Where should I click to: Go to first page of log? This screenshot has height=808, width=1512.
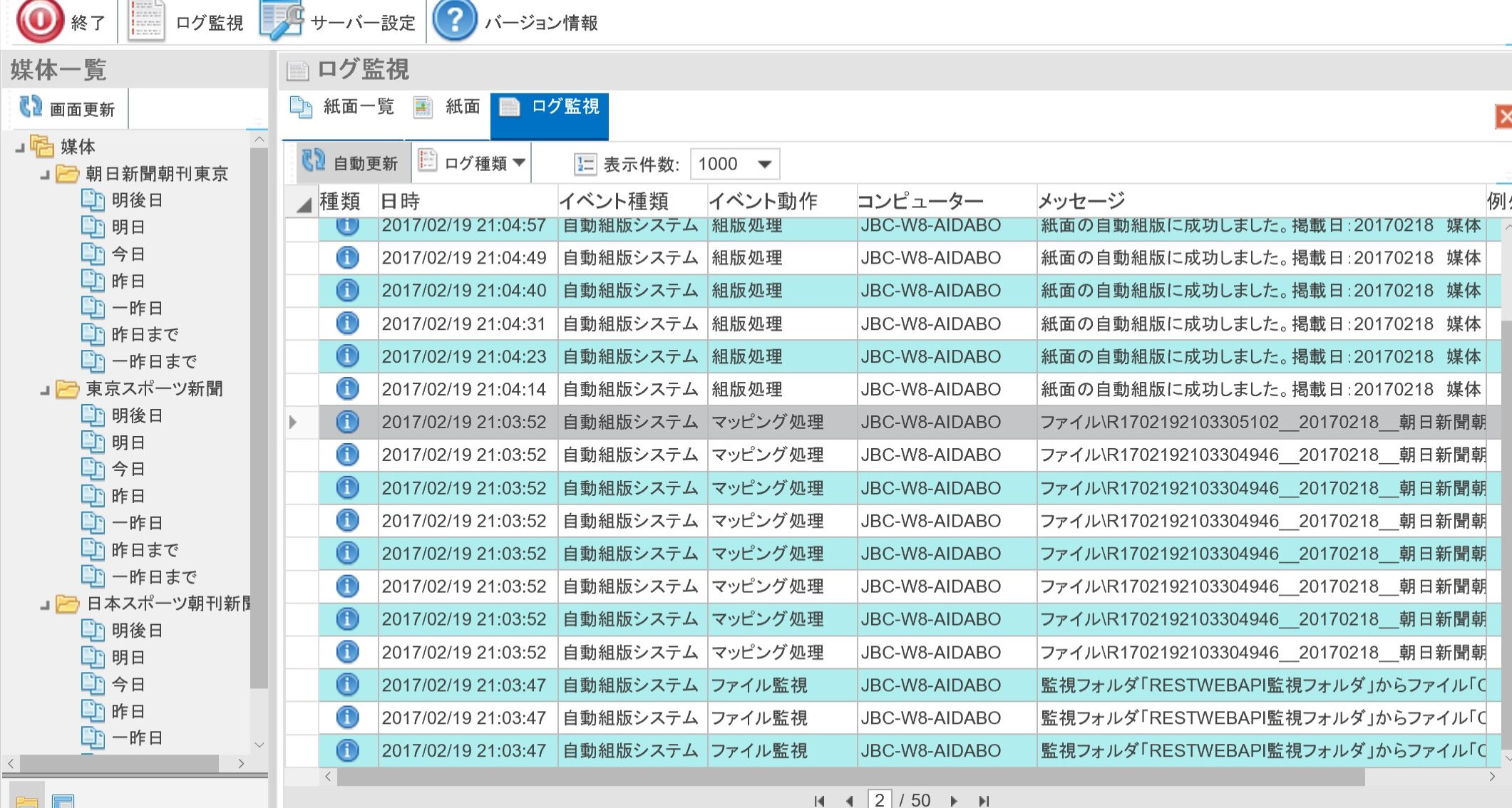pos(820,800)
